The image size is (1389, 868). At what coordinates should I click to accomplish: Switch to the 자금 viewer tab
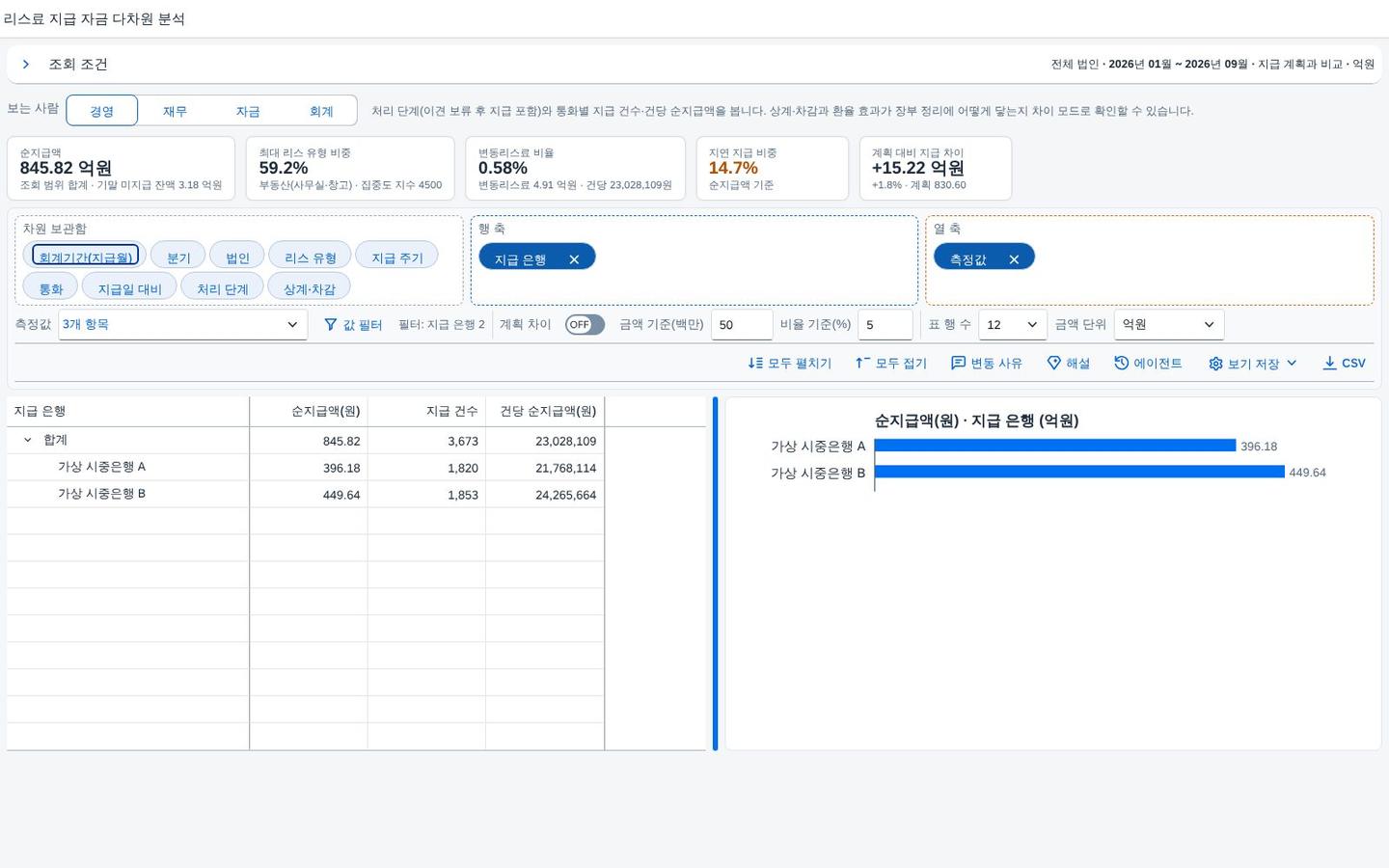point(248,111)
